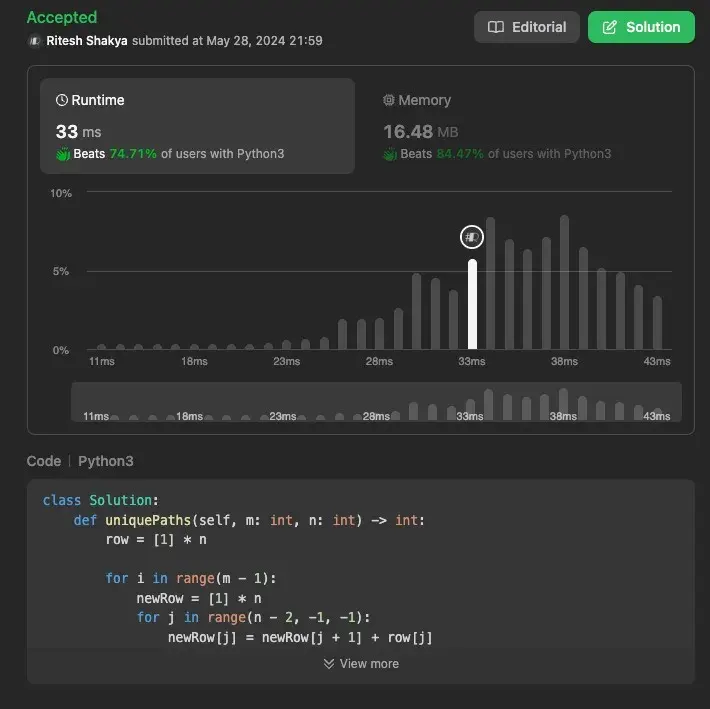Viewport: 710px width, 709px height.
Task: Click the chip icon beside Memory
Action: pyautogui.click(x=389, y=100)
